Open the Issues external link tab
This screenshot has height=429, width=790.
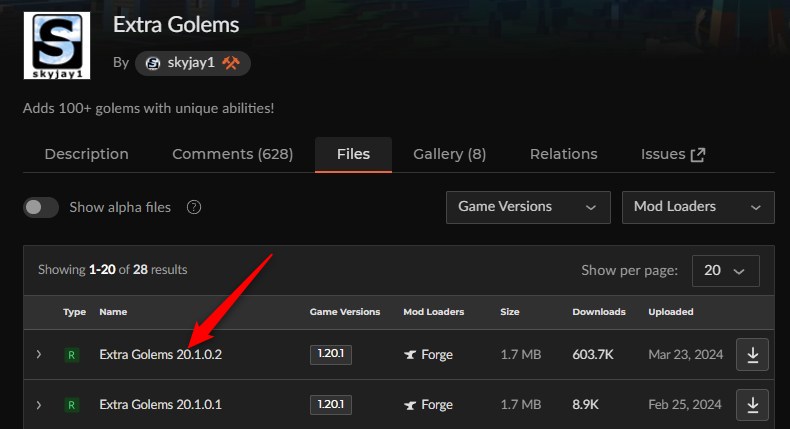tap(673, 154)
